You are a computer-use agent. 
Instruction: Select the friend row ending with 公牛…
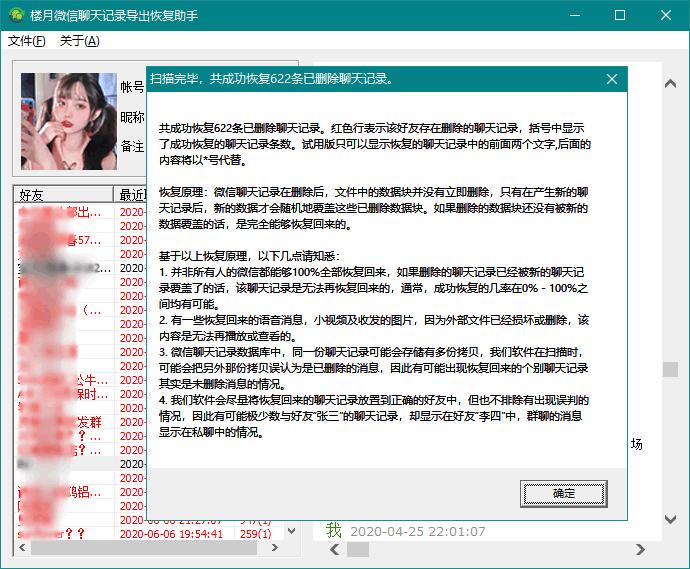click(x=81, y=380)
